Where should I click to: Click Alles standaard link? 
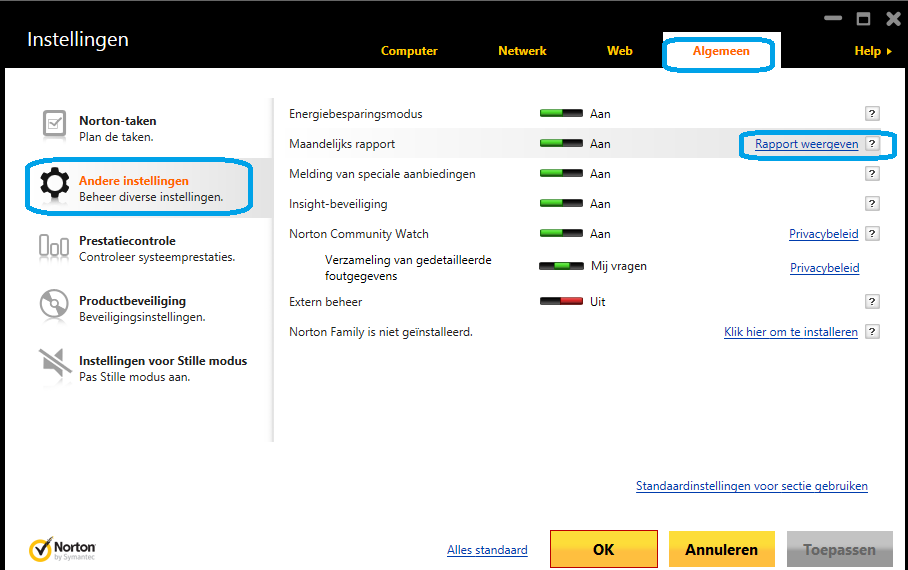point(487,550)
